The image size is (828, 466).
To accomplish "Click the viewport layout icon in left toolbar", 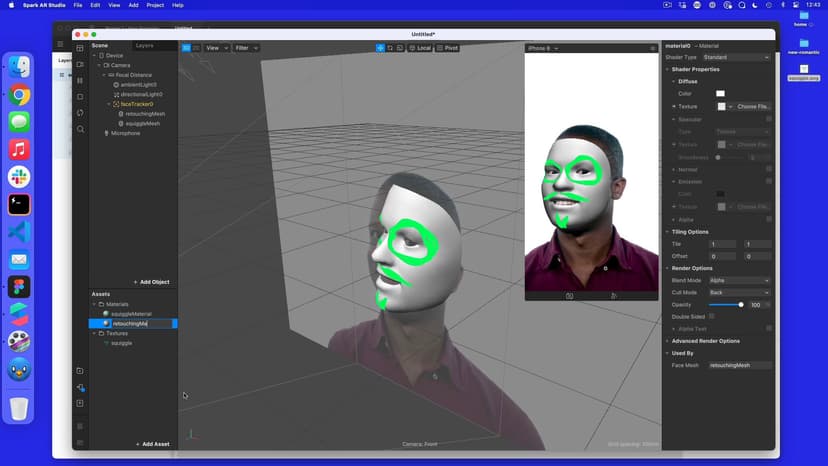I will pyautogui.click(x=80, y=48).
